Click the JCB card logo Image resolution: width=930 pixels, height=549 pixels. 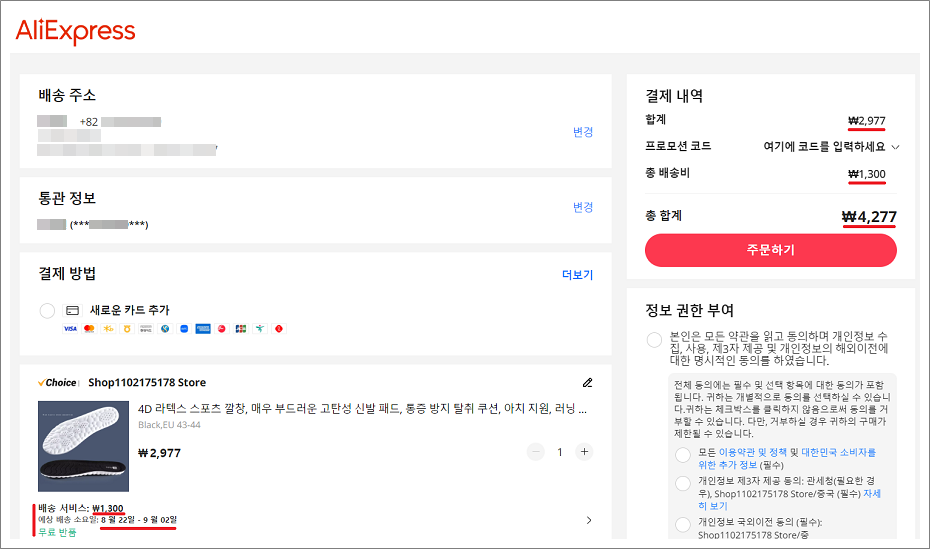[241, 328]
